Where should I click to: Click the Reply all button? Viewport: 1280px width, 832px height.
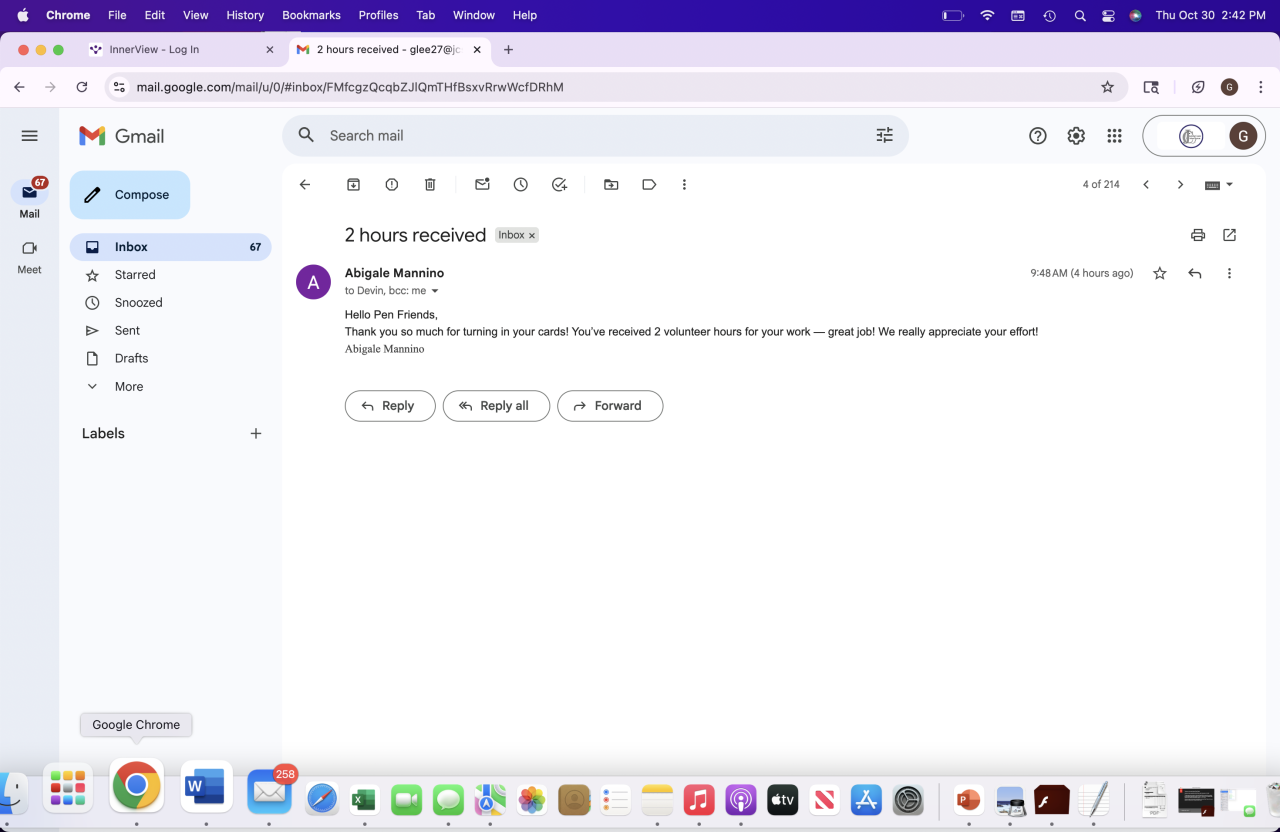click(496, 406)
